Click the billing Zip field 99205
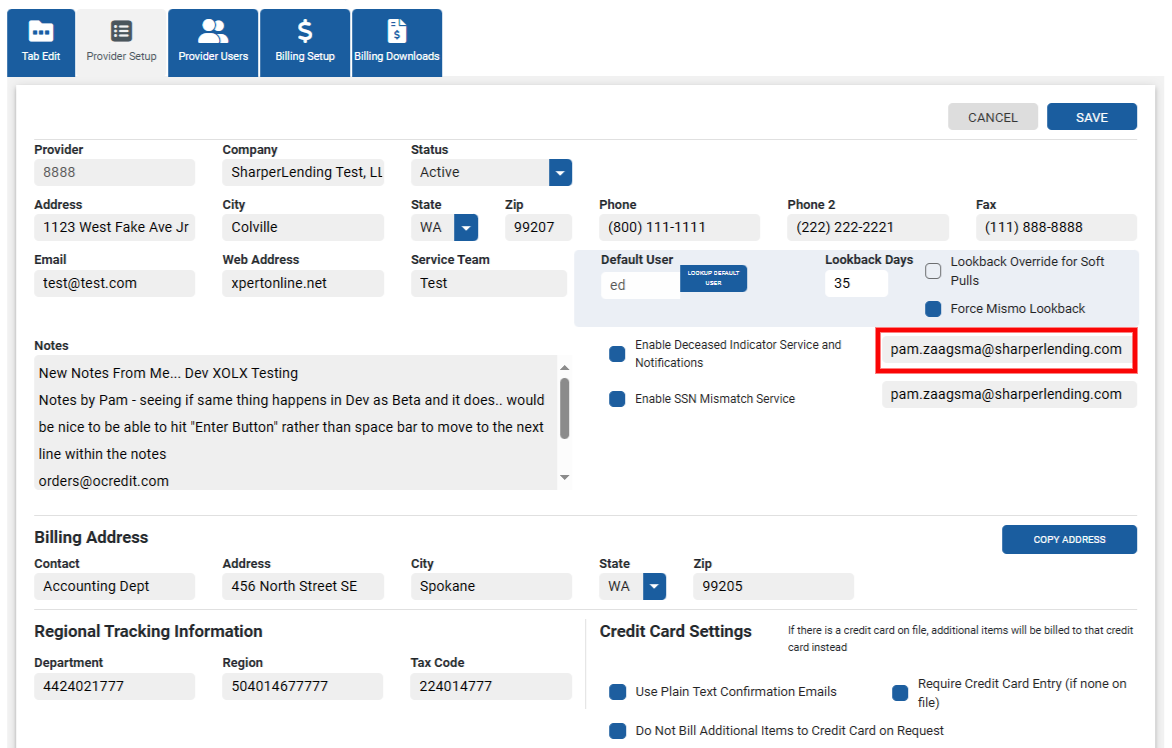The image size is (1172, 748). pyautogui.click(x=774, y=587)
